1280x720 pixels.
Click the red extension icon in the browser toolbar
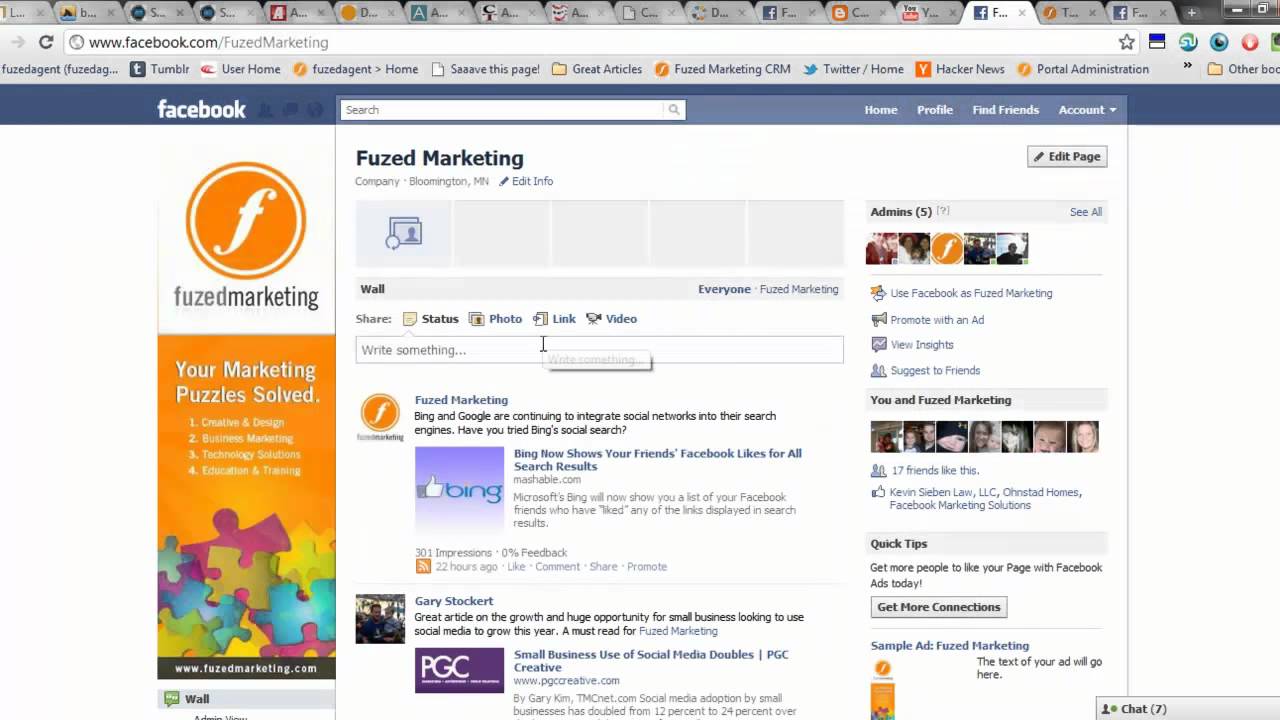click(x=1249, y=42)
